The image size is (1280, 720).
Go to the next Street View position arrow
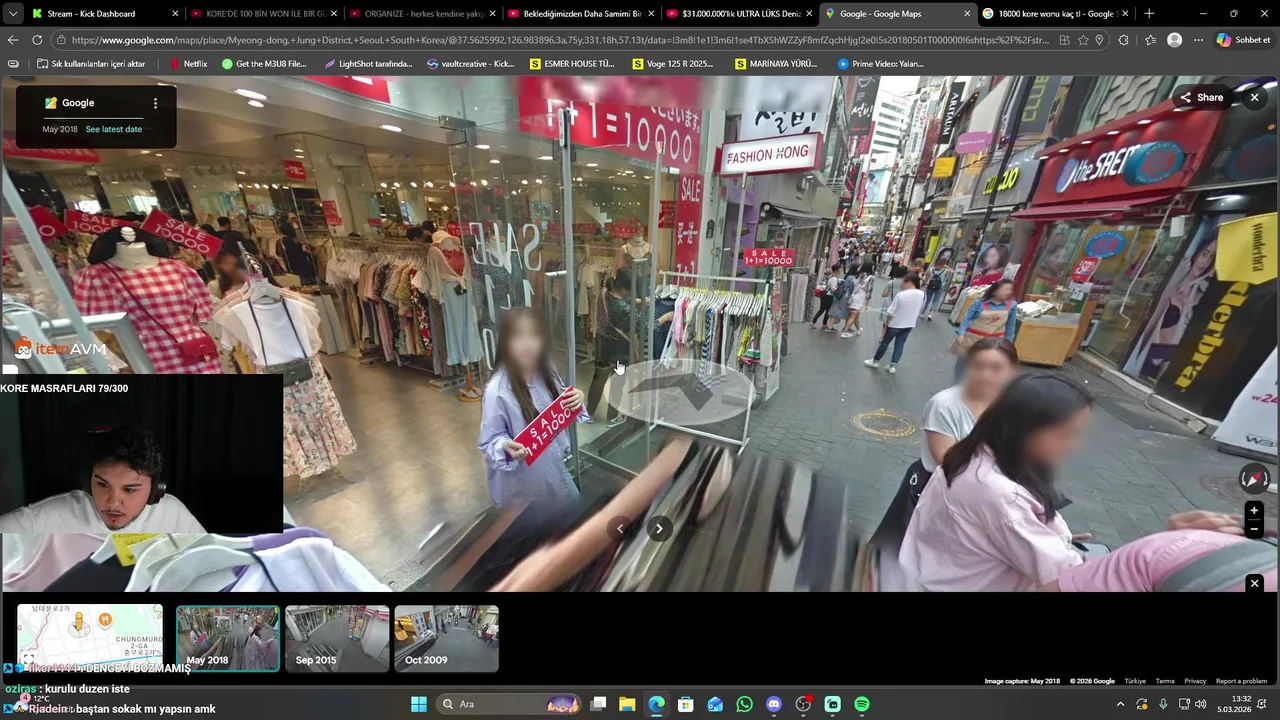coord(659,529)
